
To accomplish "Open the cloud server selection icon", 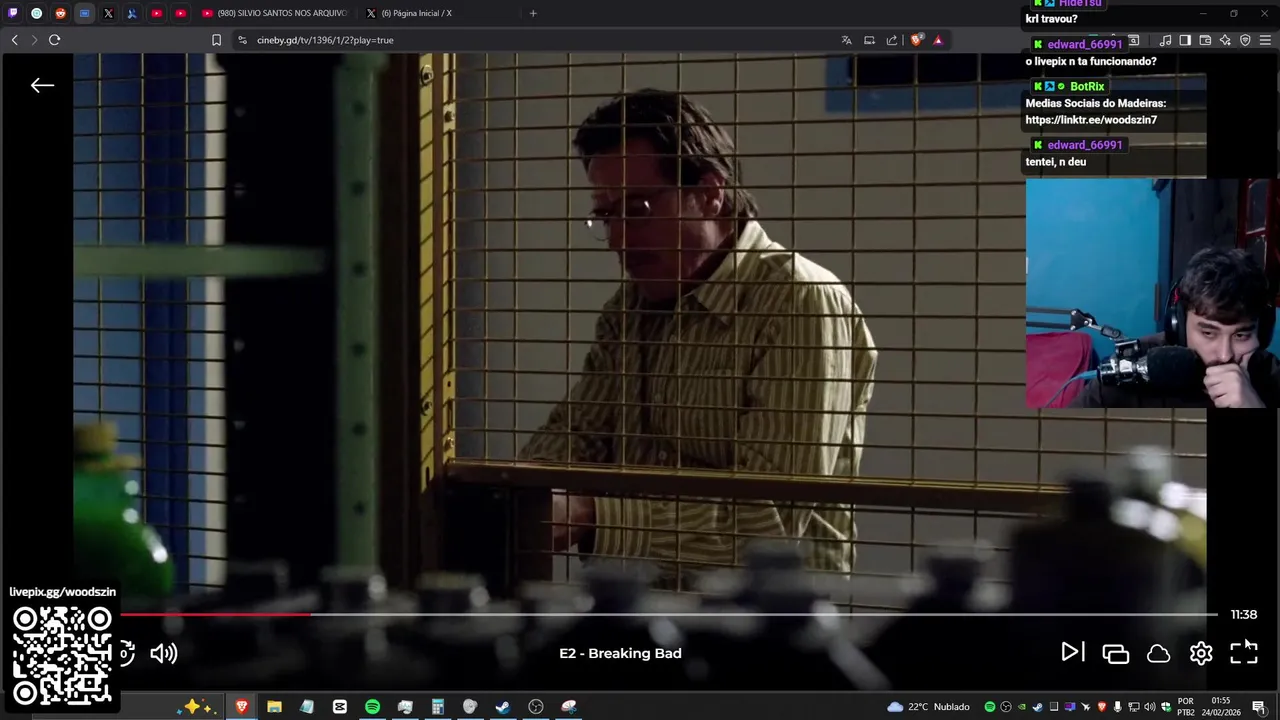I will click(x=1158, y=654).
